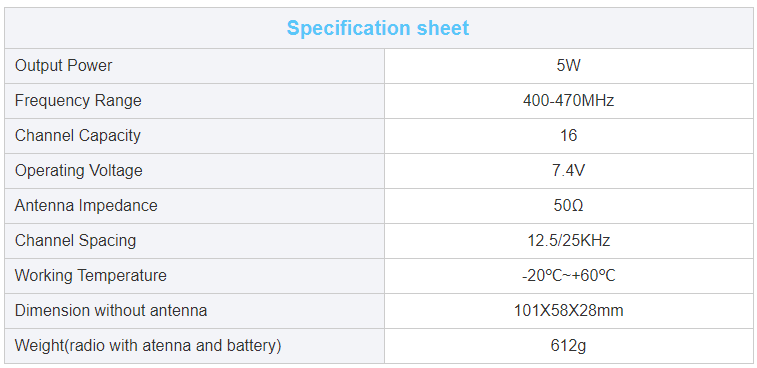Screen dimensions: 757x368
Task: Select the Frequency Range label
Action: tap(78, 100)
